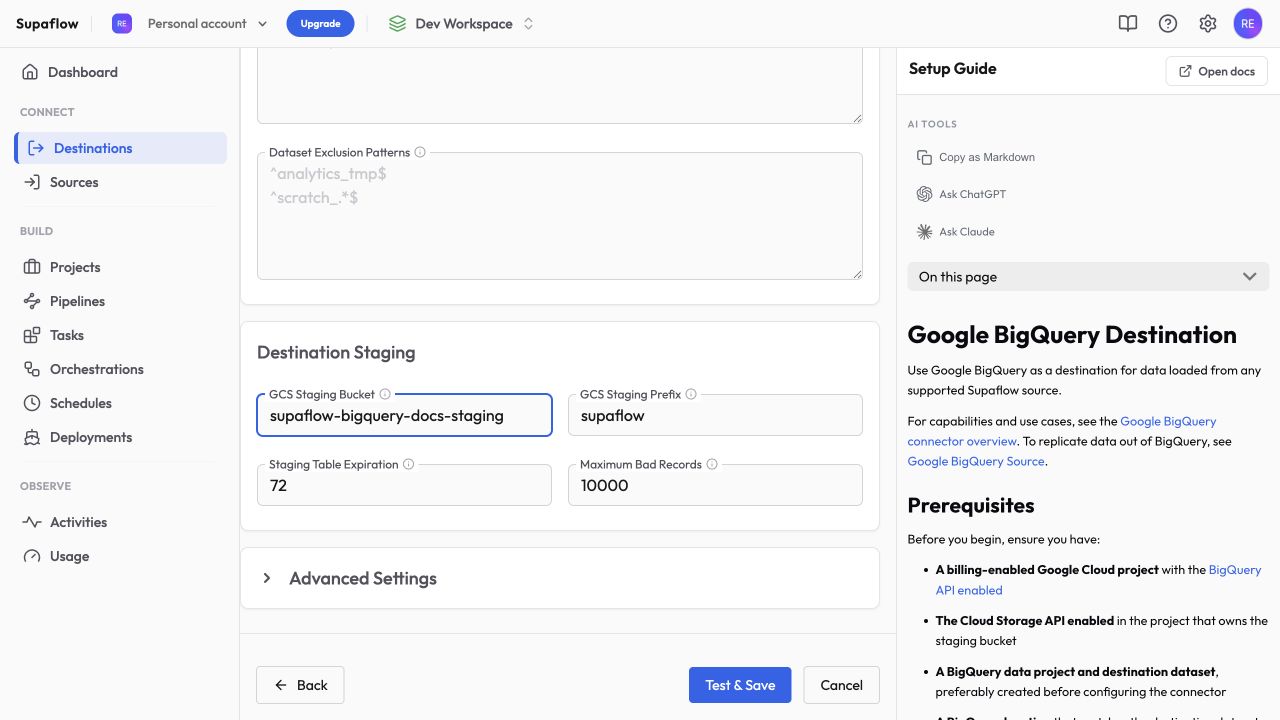
Task: Click the Dataset Exclusion Patterns info icon
Action: [420, 152]
